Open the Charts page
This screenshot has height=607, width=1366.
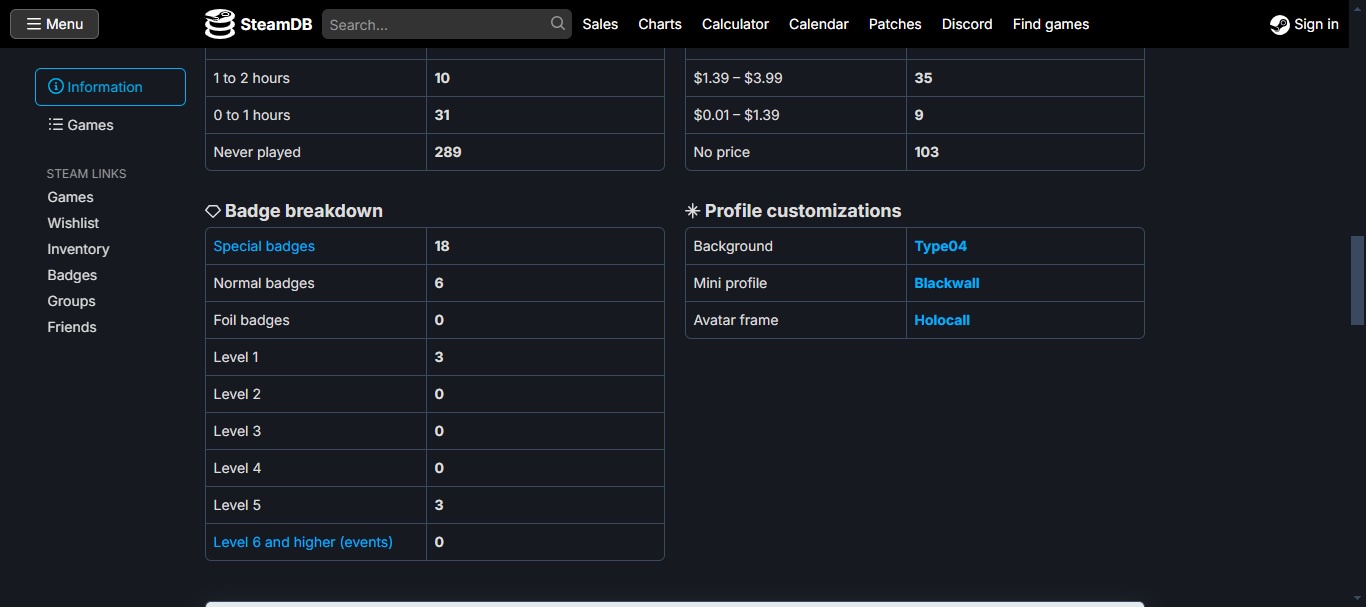click(659, 24)
